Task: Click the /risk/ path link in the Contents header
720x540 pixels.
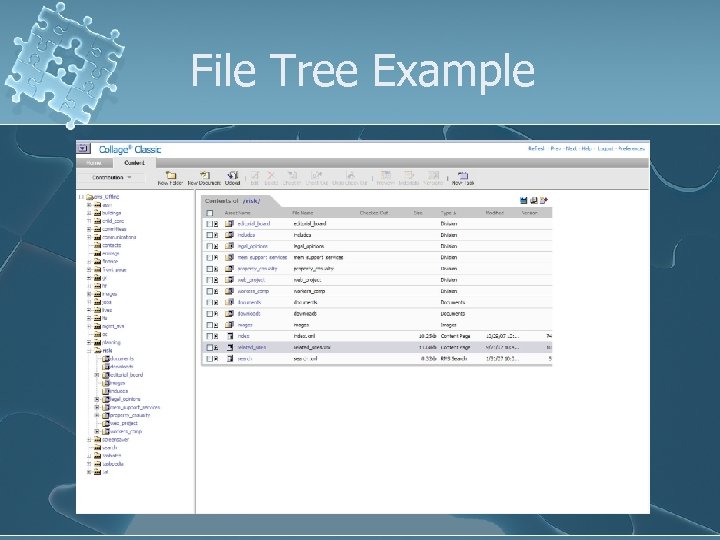Action: [x=252, y=201]
